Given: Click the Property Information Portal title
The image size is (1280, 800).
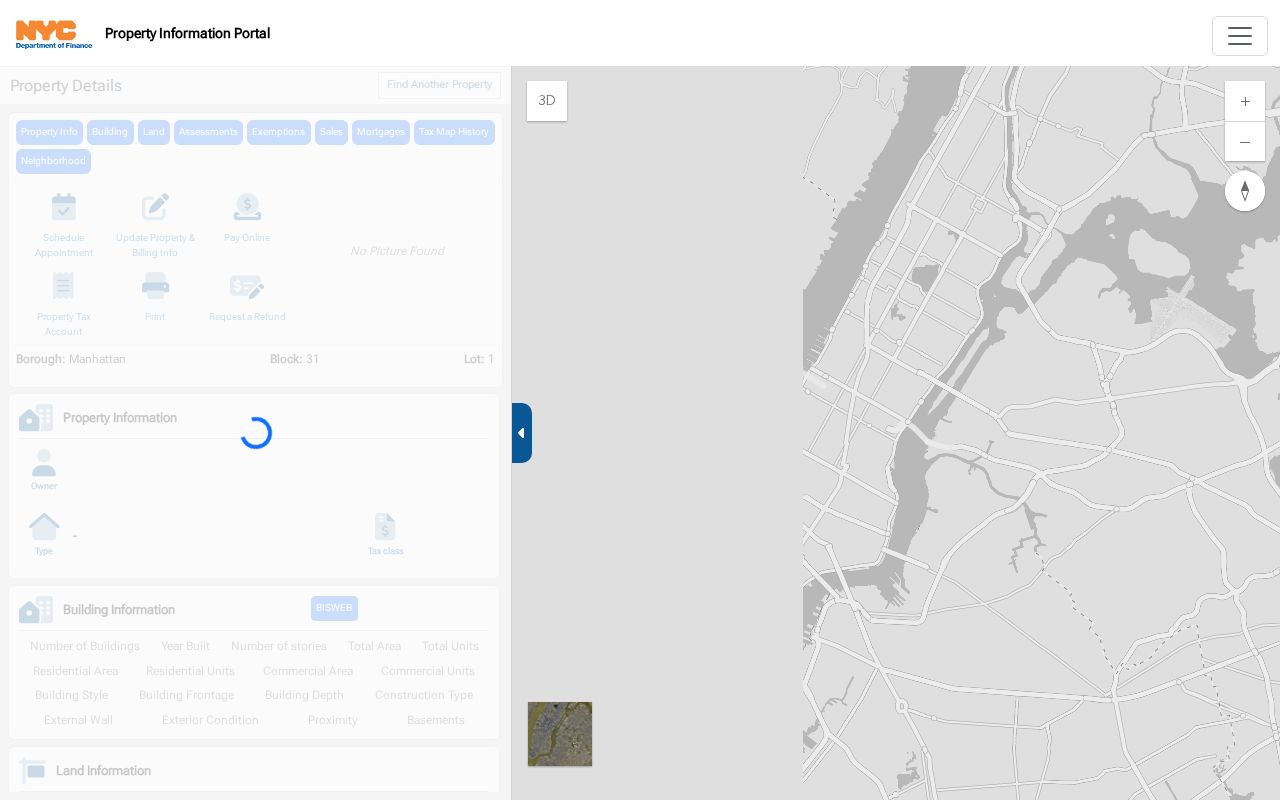Looking at the screenshot, I should tap(188, 33).
